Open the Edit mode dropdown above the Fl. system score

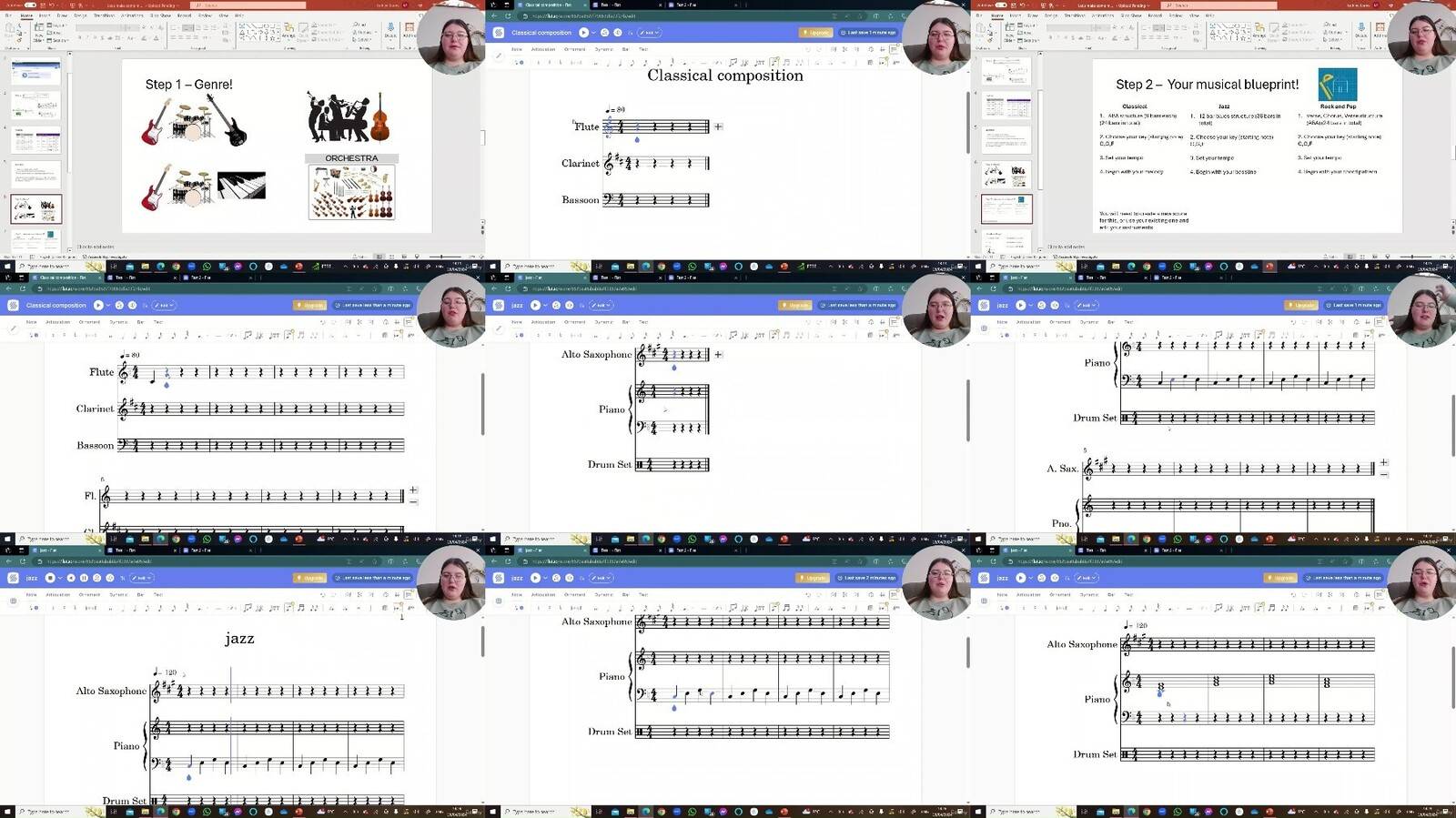[165, 305]
